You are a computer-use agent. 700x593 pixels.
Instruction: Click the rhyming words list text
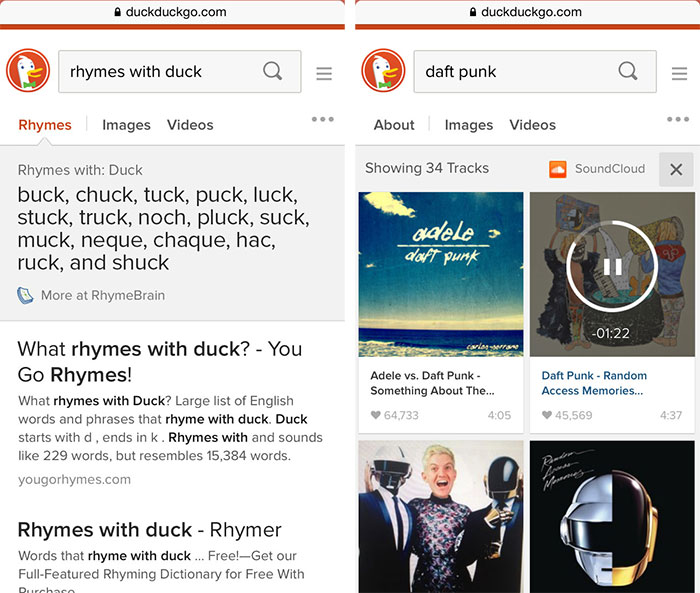click(163, 229)
